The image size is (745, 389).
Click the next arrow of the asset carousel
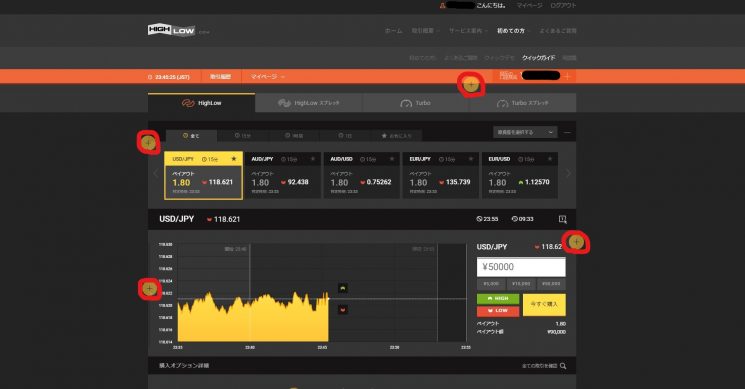(x=568, y=174)
